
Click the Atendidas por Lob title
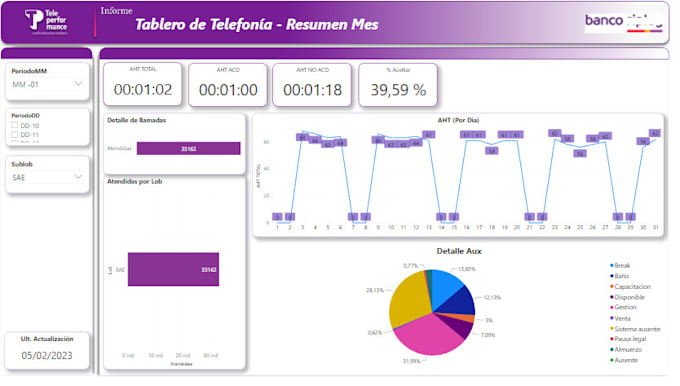[x=135, y=182]
